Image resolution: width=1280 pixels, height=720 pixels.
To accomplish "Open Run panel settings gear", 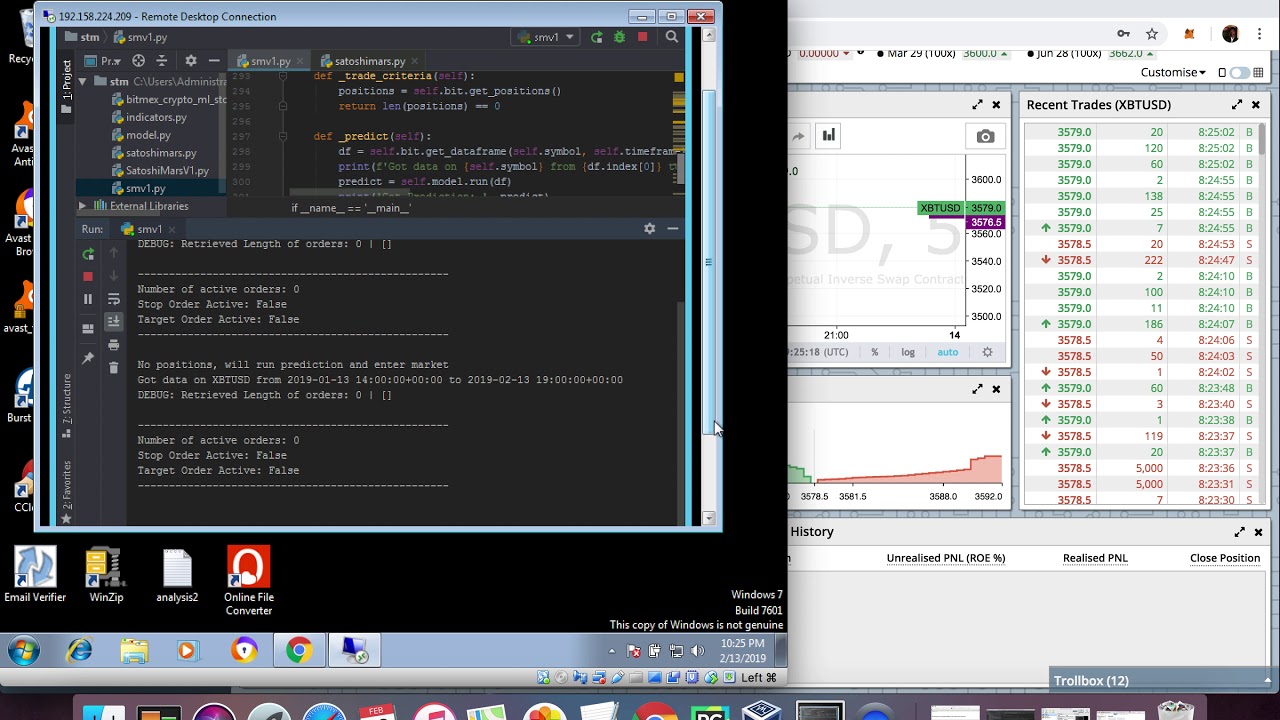I will tap(650, 229).
